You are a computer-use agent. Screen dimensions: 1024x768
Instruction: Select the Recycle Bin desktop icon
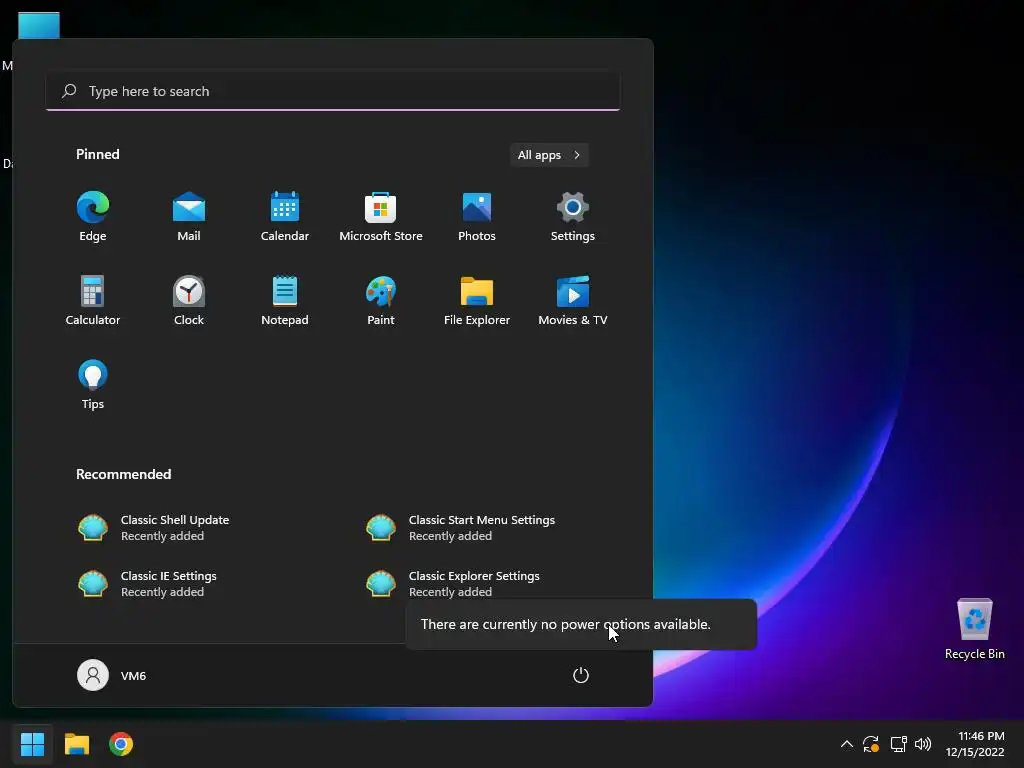974,629
